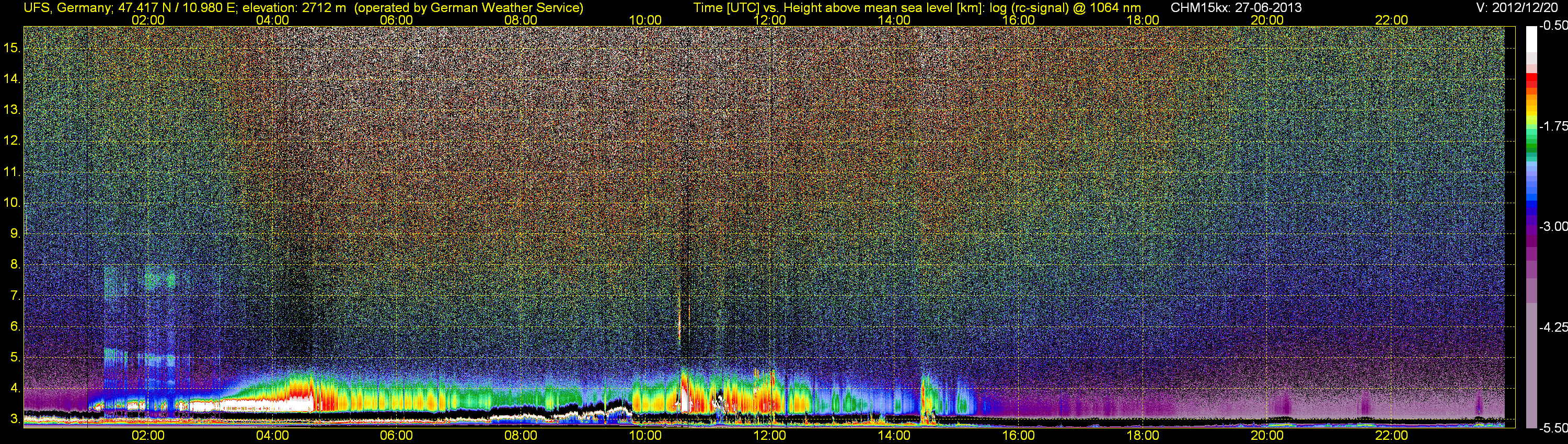Screen dimensions: 1568x444
Task: Click the 'log (rc-signal) @ 1064 nm' label
Action: click(x=1065, y=7)
